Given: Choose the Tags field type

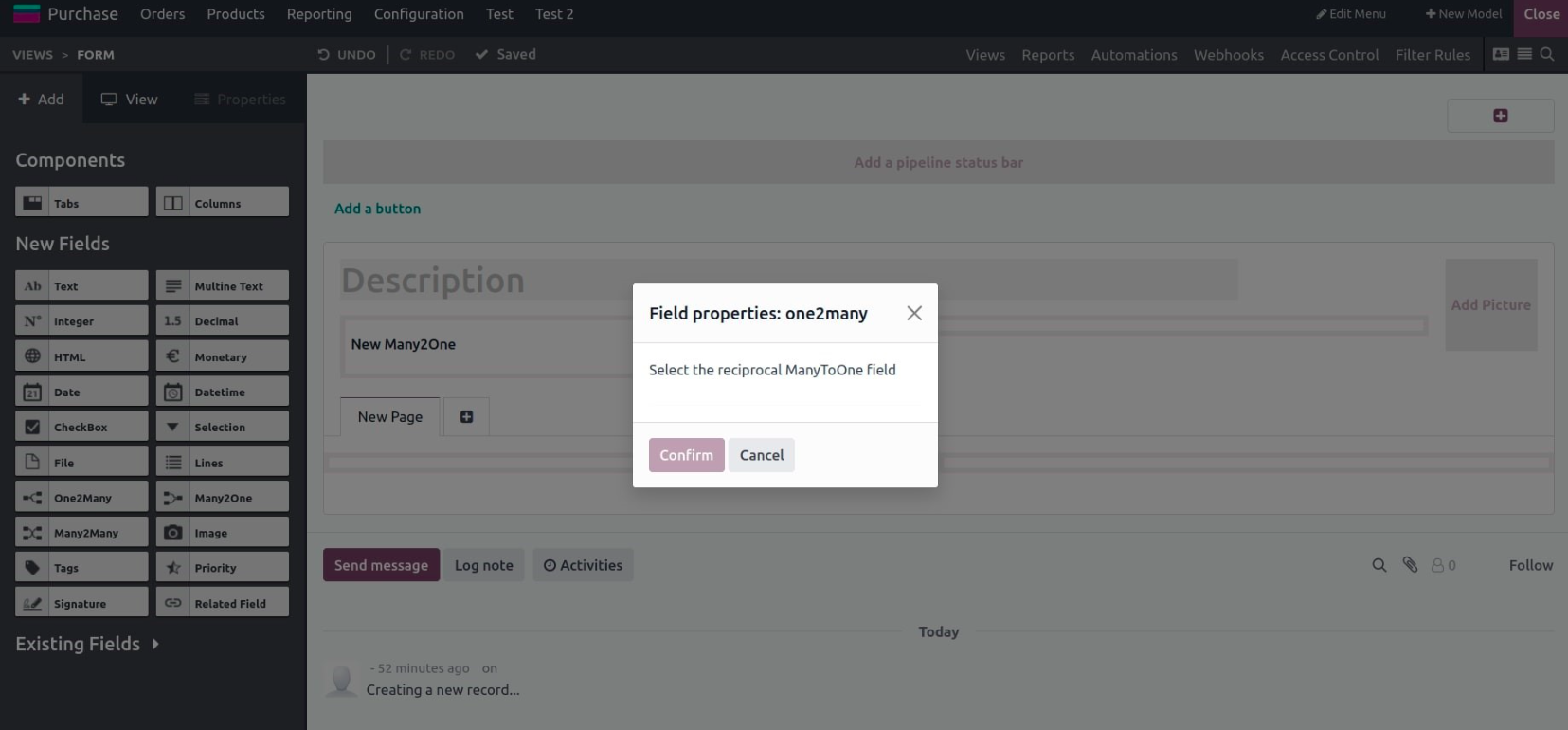Looking at the screenshot, I should [81, 567].
